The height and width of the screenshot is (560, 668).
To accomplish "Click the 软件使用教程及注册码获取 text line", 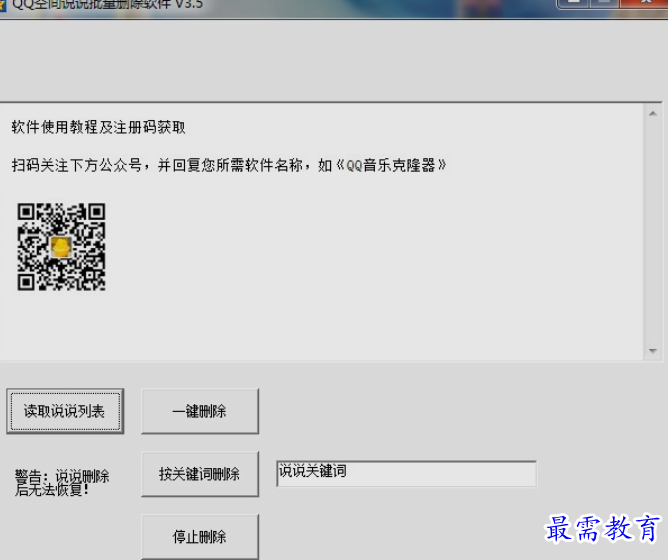I will click(x=98, y=127).
